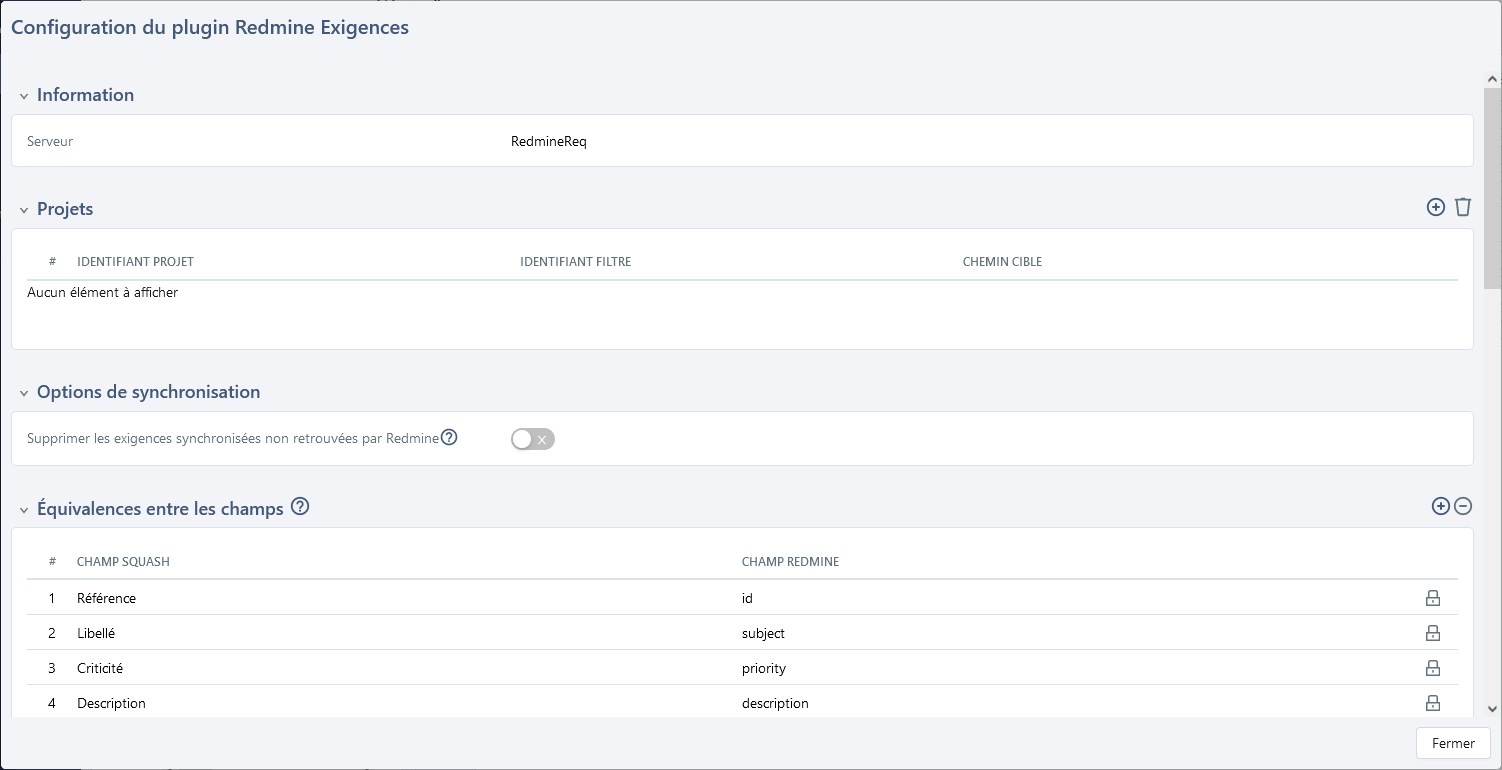Open help about deleting unsynced requirements
1502x770 pixels.
pos(449,437)
